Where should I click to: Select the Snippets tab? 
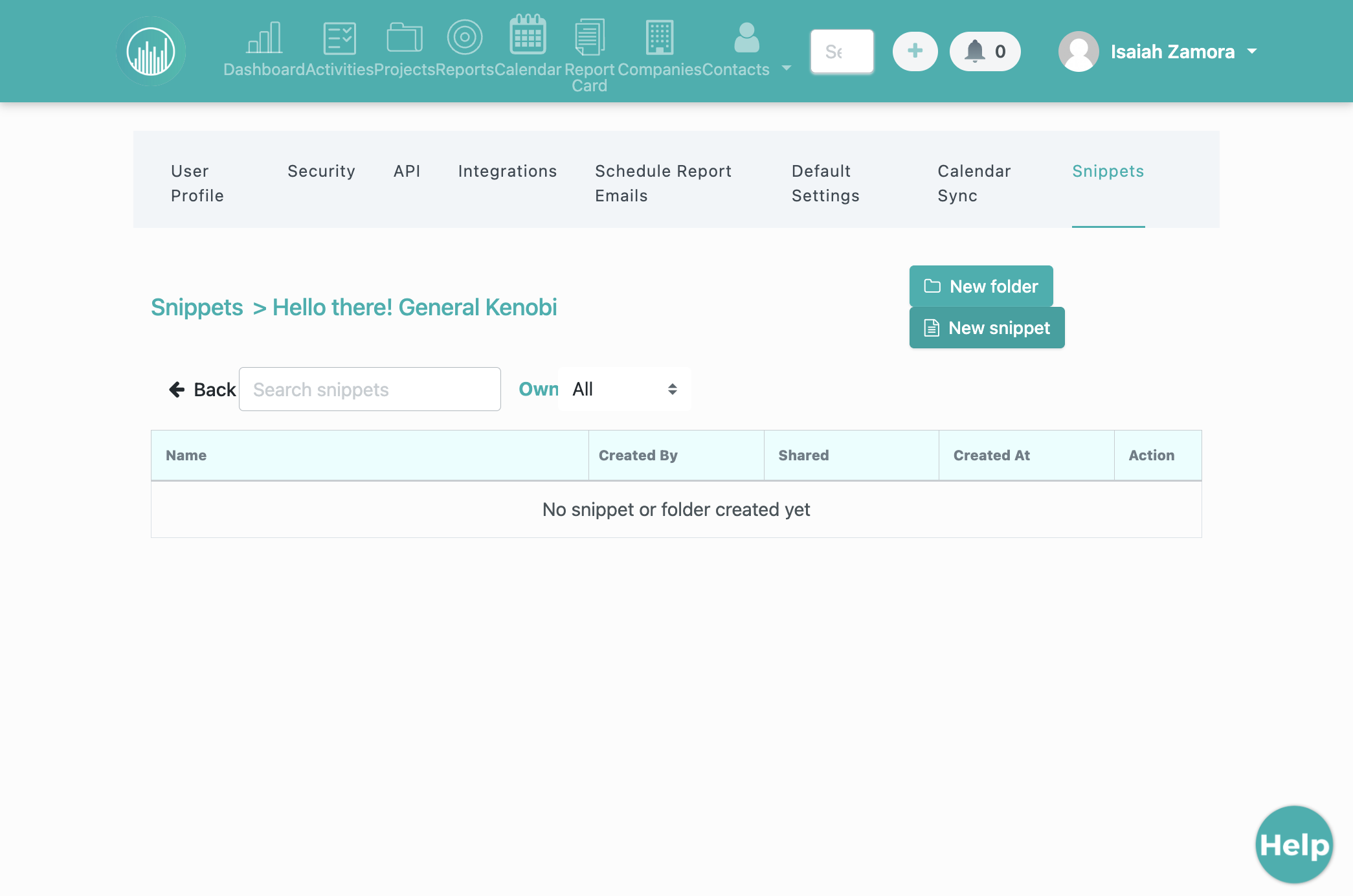tap(1108, 171)
